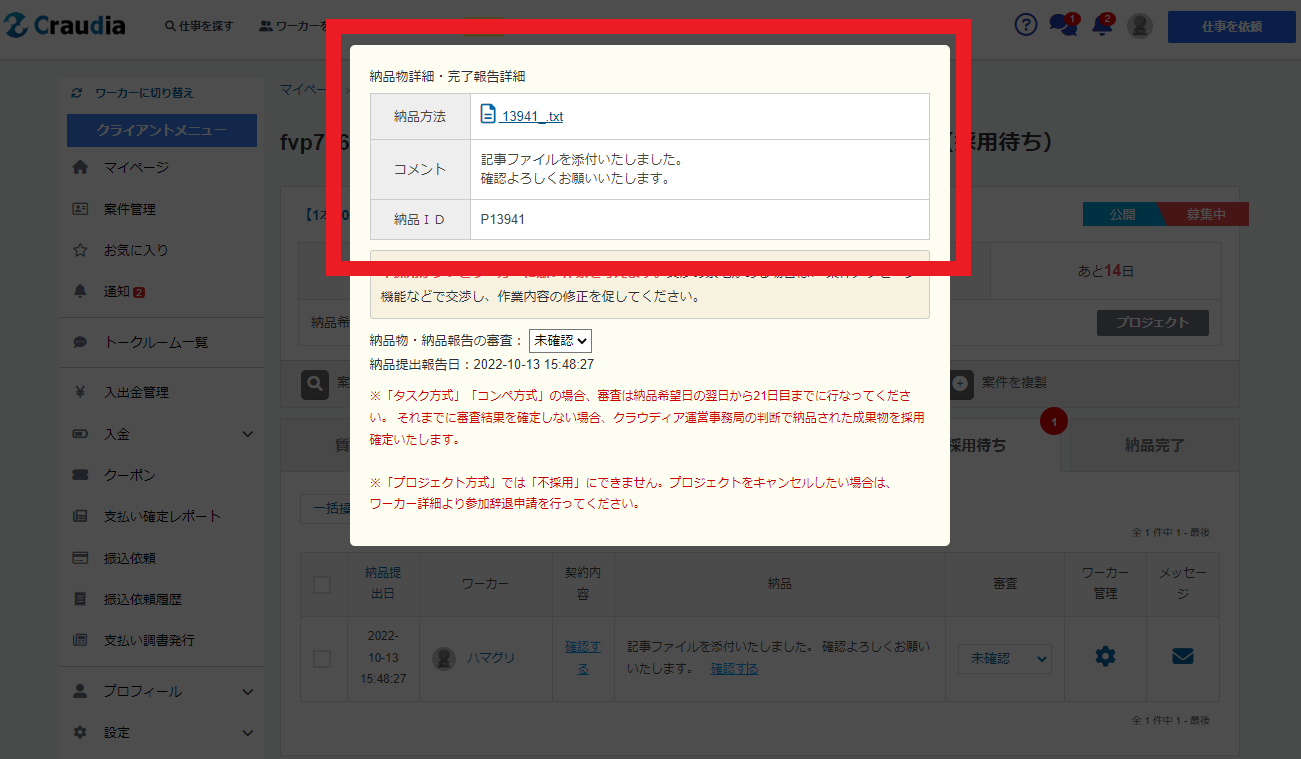
Task: Open the 審査 未確認 dropdown in table row
Action: (1004, 659)
